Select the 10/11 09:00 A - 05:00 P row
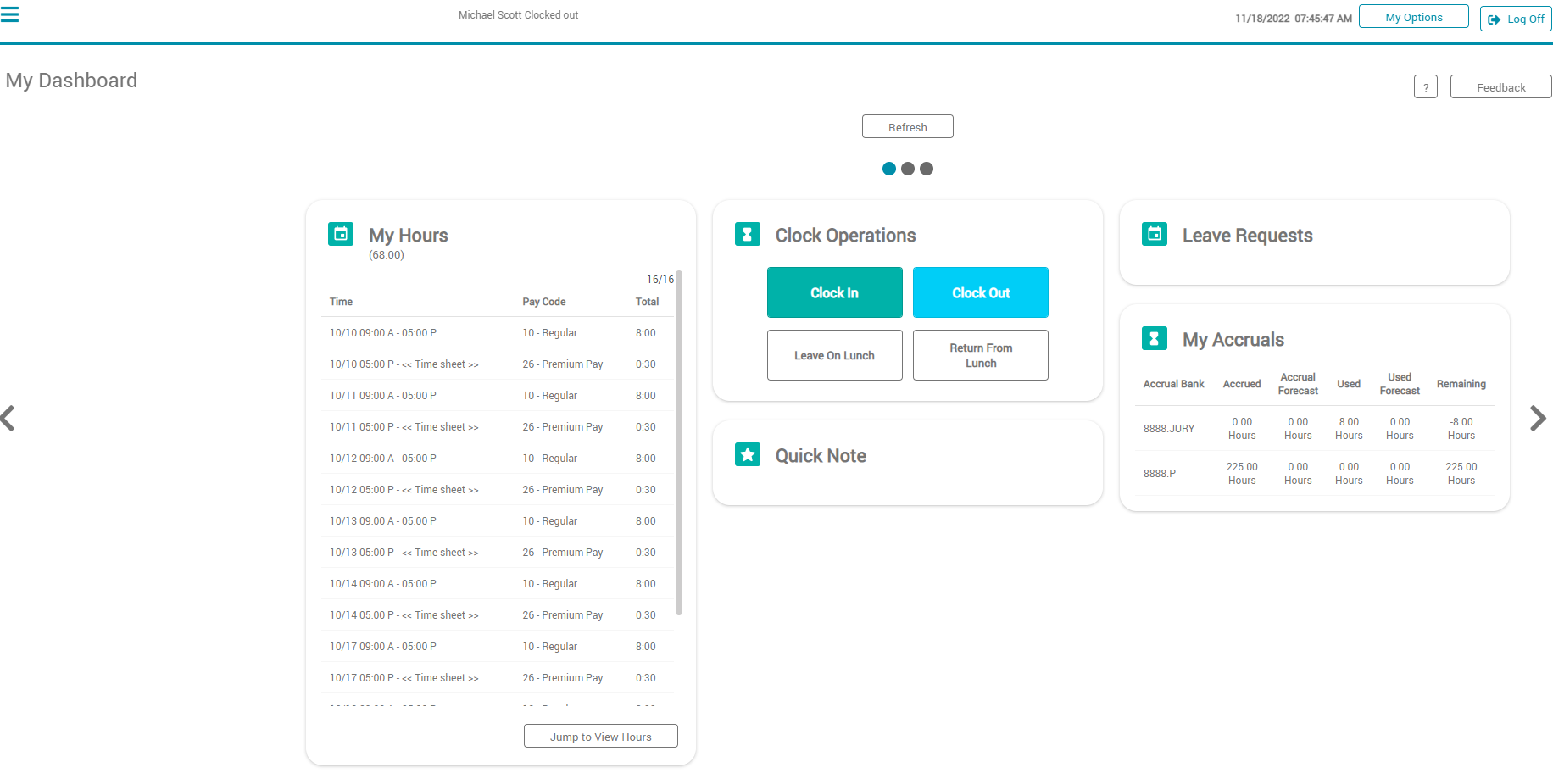The image size is (1553, 784). click(x=497, y=396)
